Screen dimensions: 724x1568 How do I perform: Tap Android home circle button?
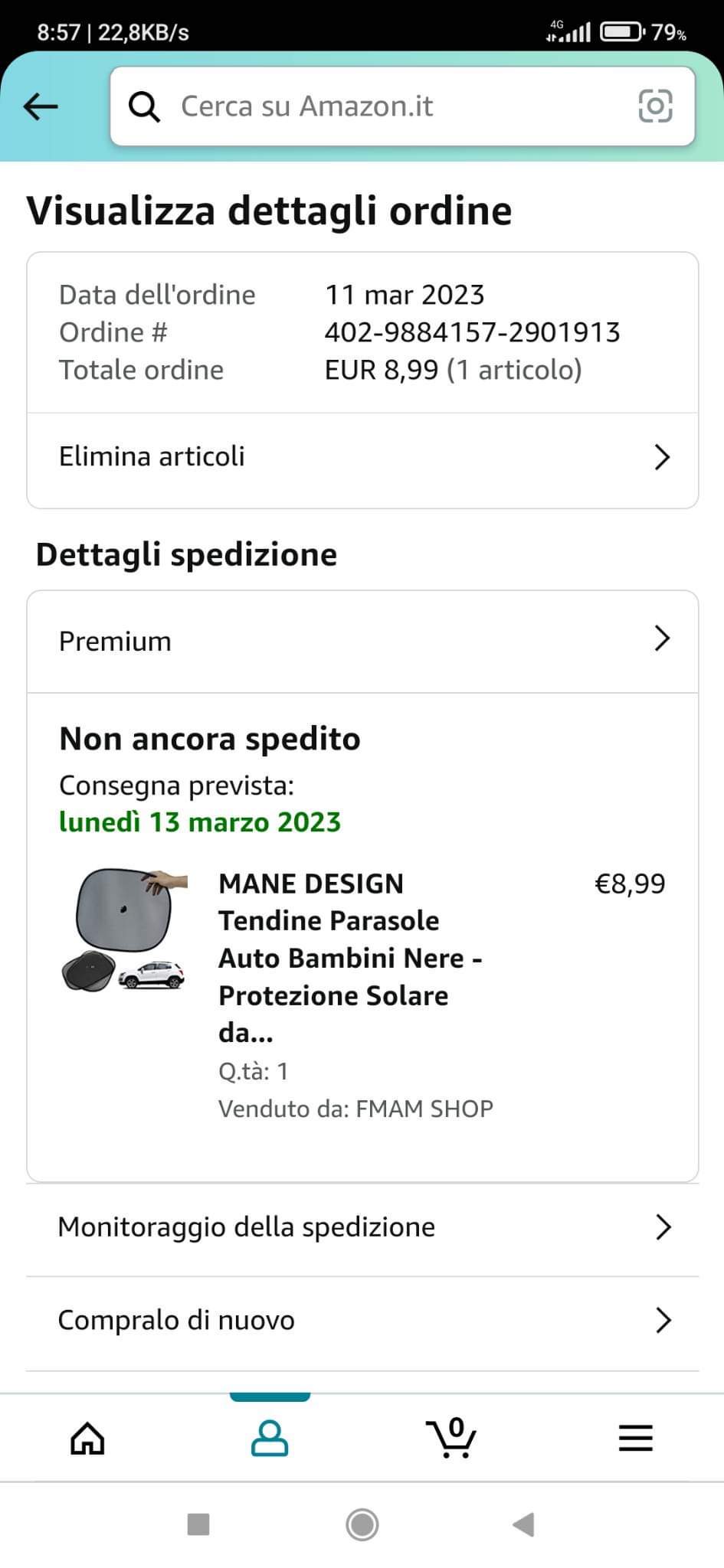tap(362, 1524)
